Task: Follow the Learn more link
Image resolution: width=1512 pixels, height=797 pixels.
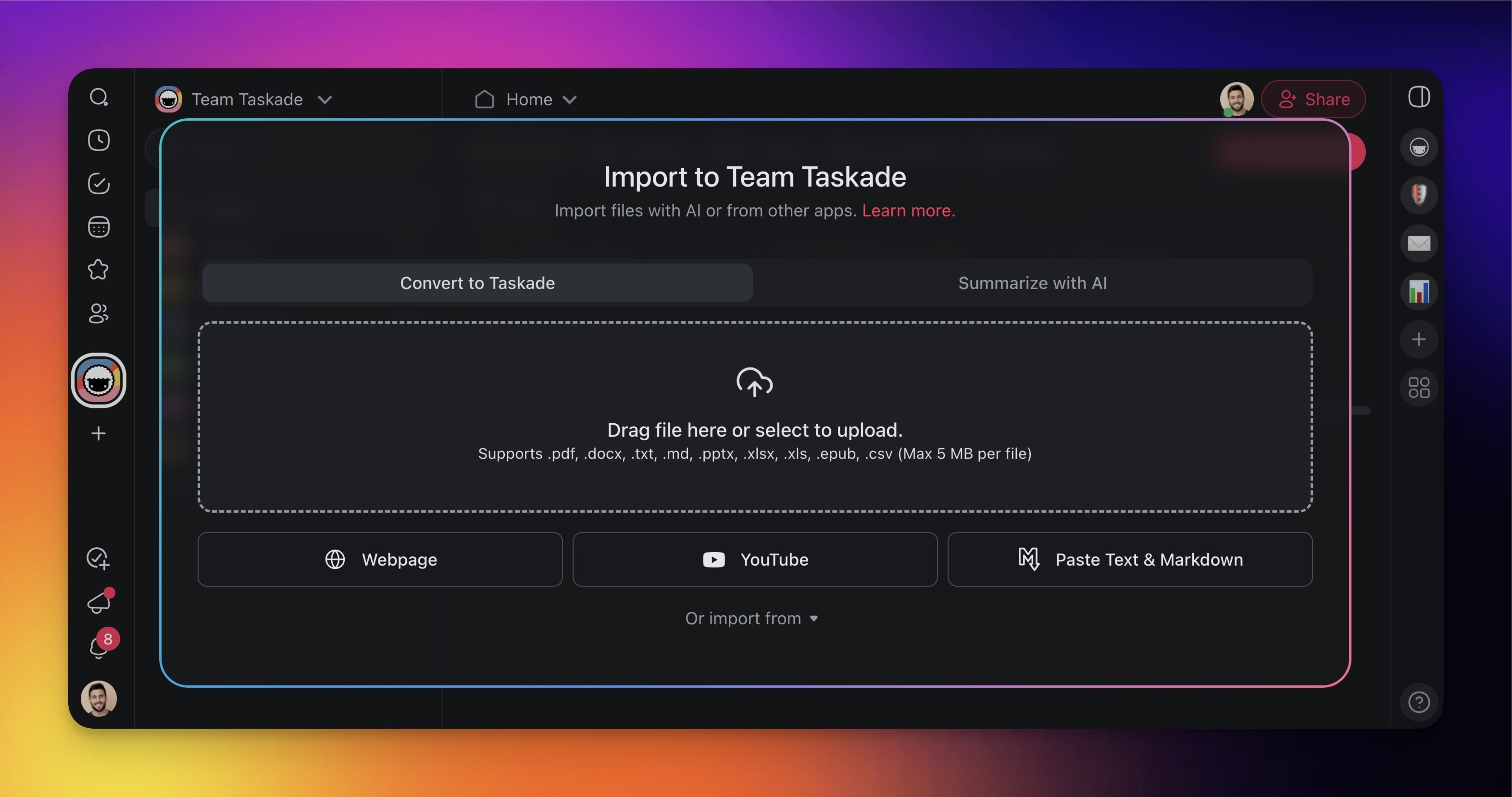Action: point(908,211)
